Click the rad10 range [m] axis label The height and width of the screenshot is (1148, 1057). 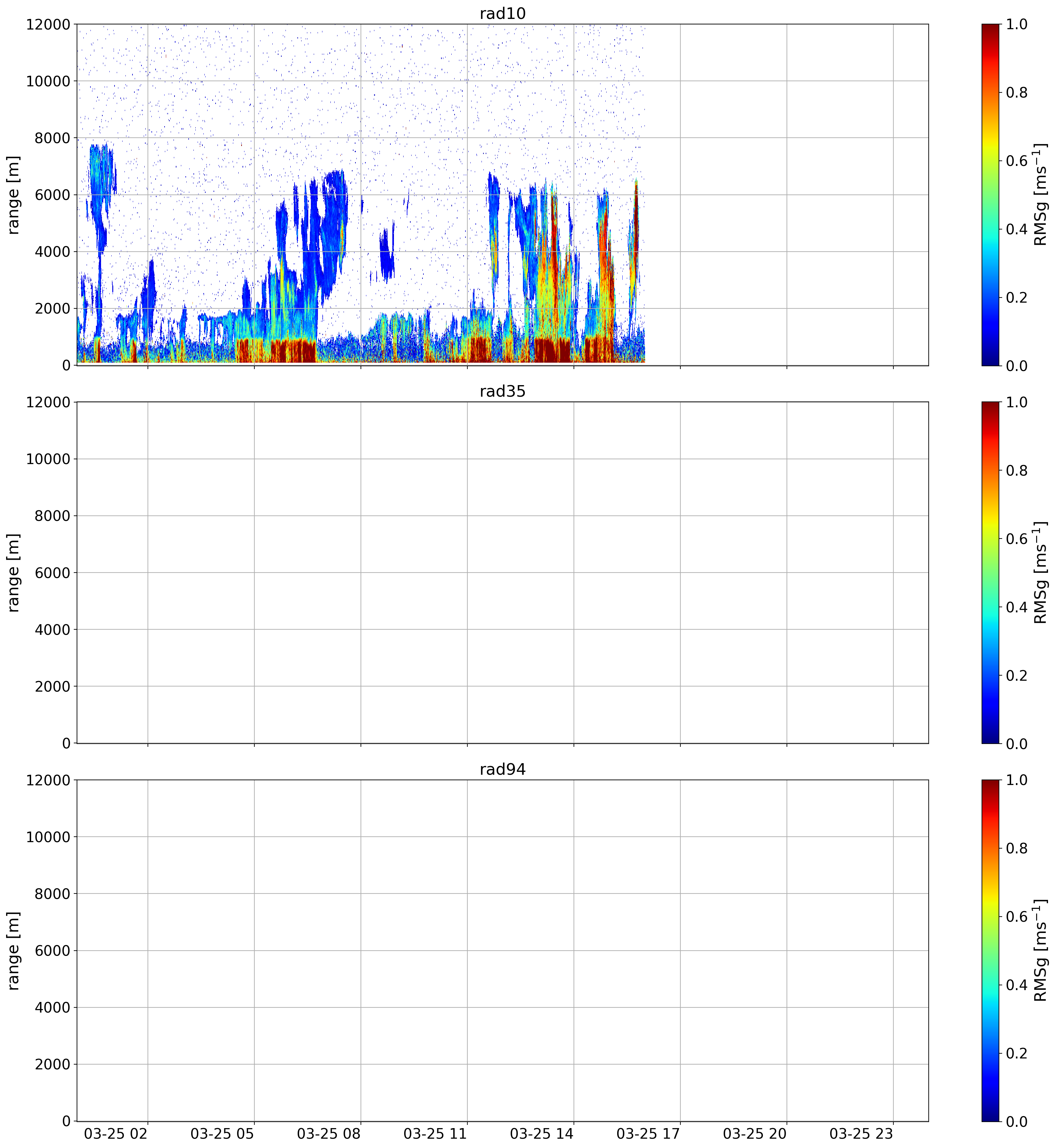pos(14,194)
